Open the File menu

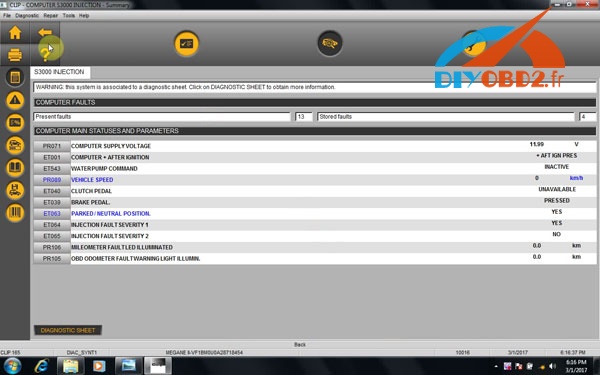pos(7,16)
